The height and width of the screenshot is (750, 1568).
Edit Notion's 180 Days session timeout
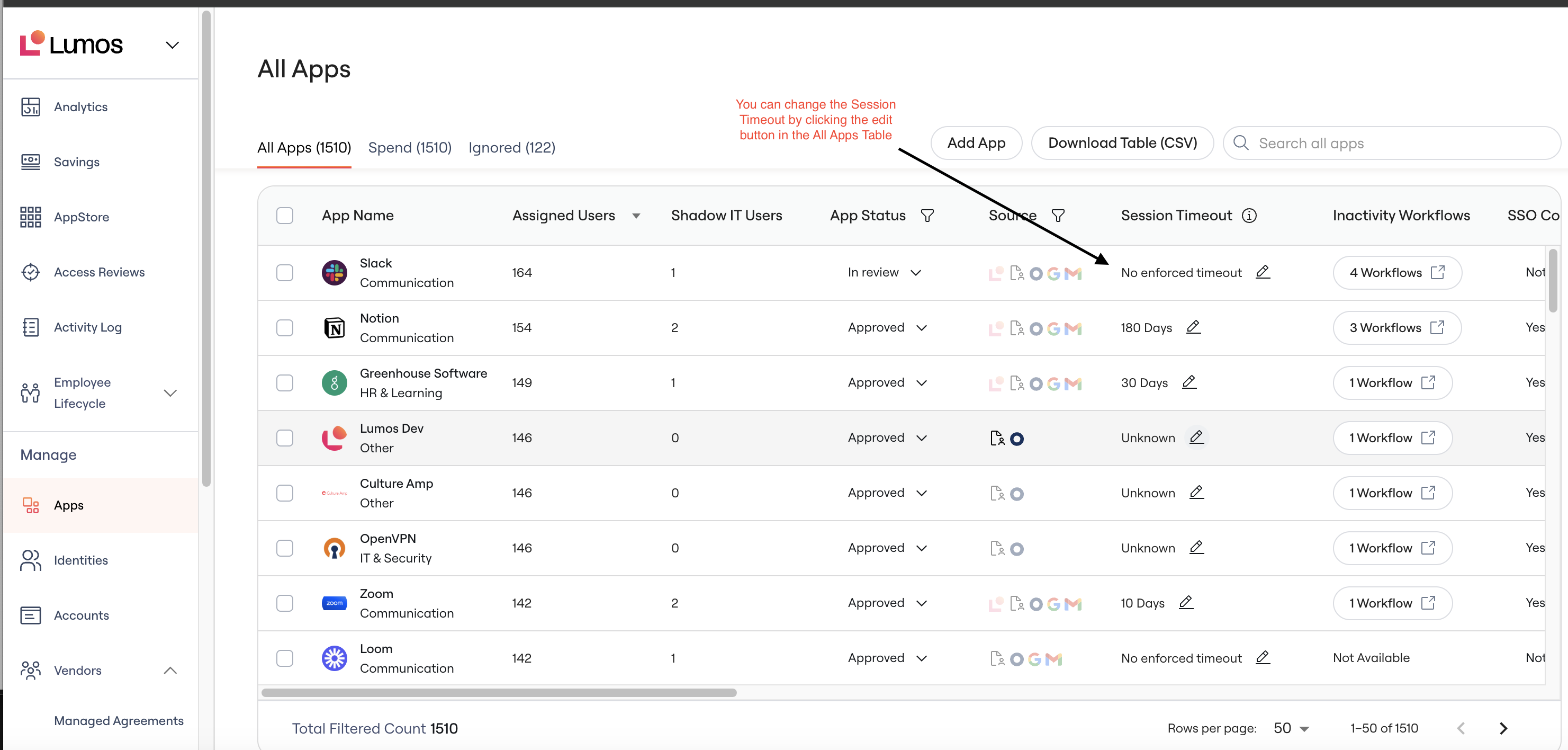coord(1193,327)
